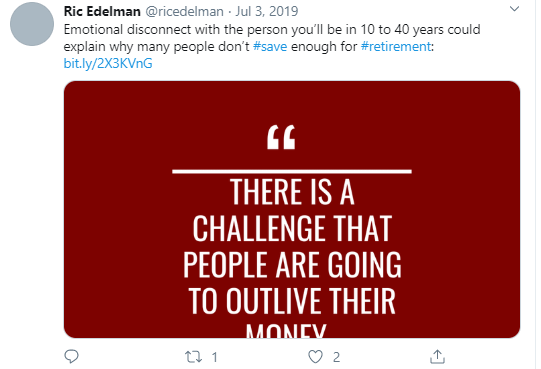Viewport: 541px width, 369px height.
Task: Open the gray circular profile avatar
Action: (x=32, y=24)
